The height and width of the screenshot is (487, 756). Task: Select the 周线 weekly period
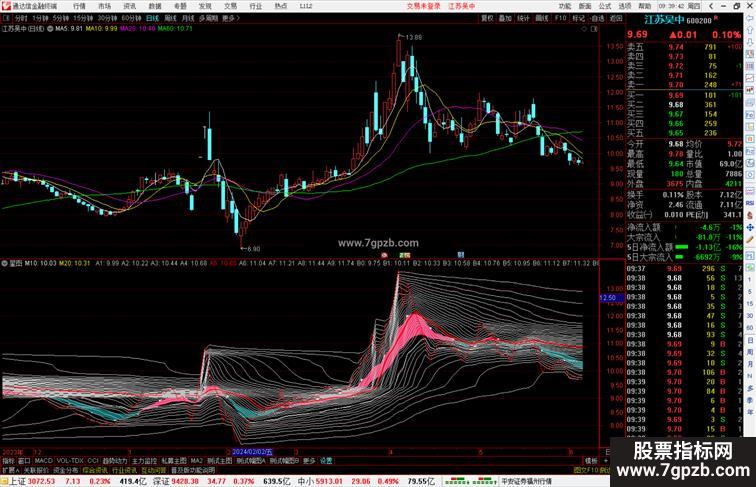[x=170, y=18]
